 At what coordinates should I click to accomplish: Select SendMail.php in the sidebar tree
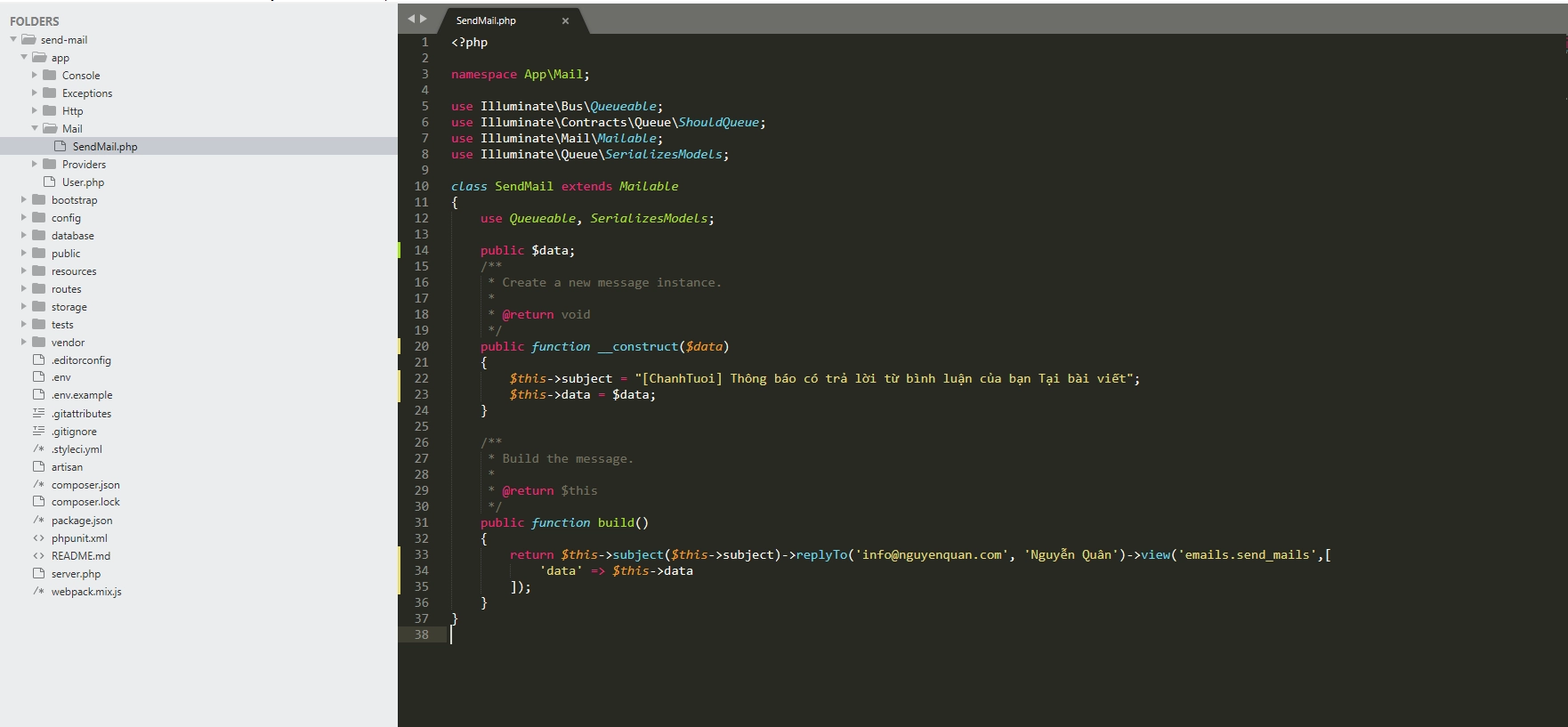105,147
